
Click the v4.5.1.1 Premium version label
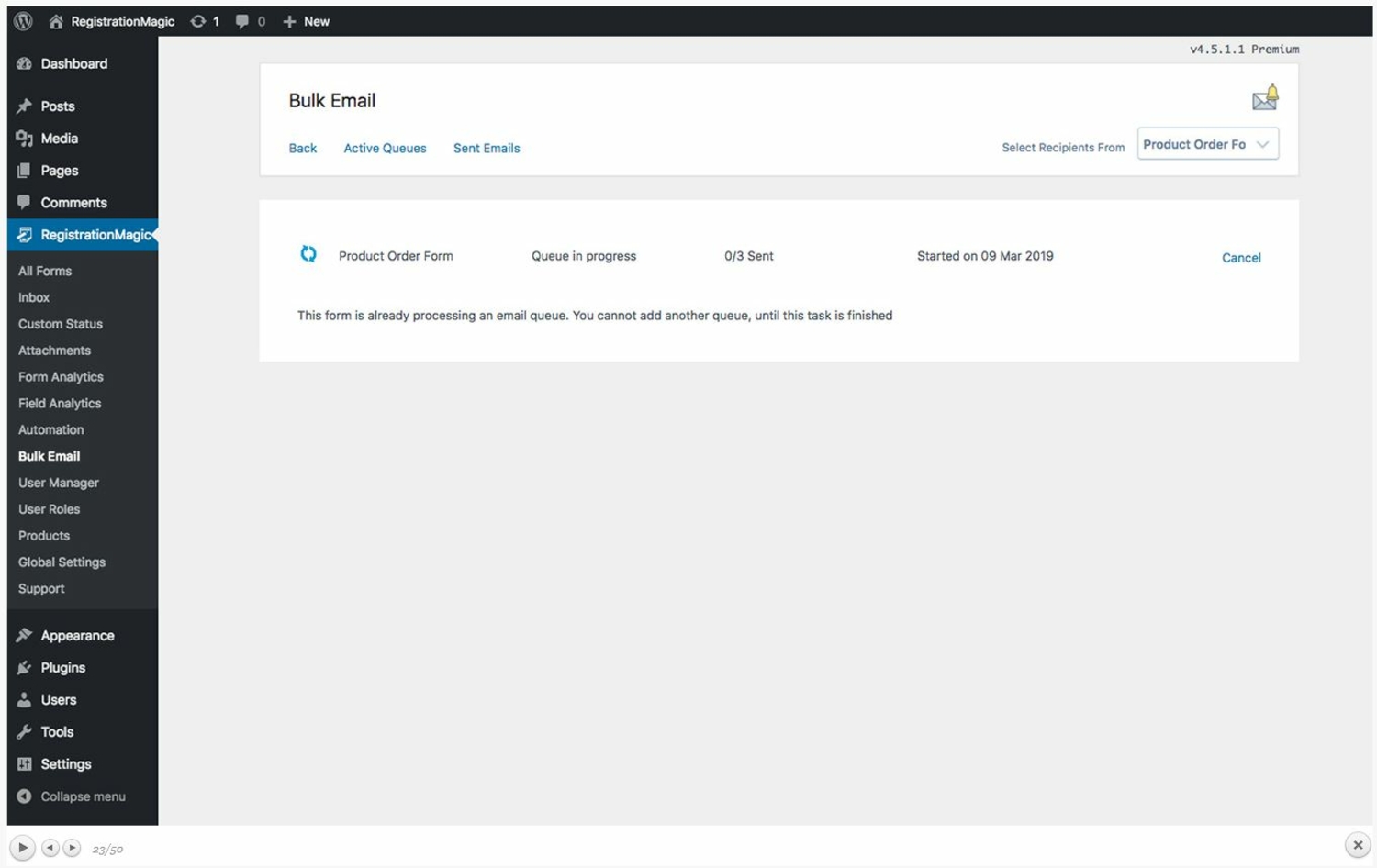click(1245, 50)
